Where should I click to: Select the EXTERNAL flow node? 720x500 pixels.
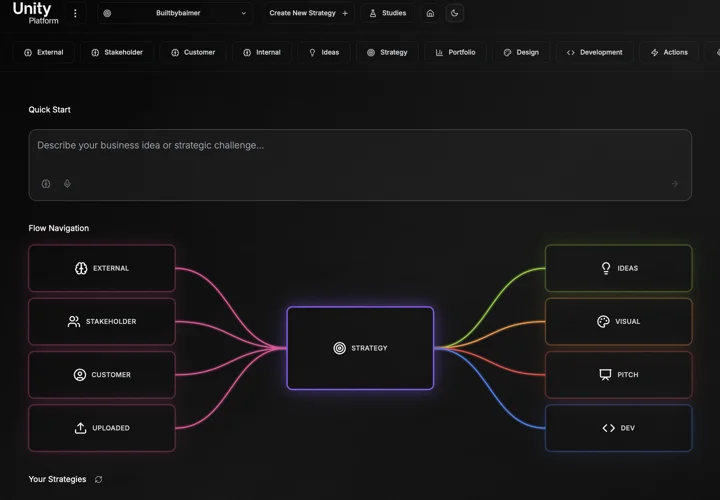[102, 268]
